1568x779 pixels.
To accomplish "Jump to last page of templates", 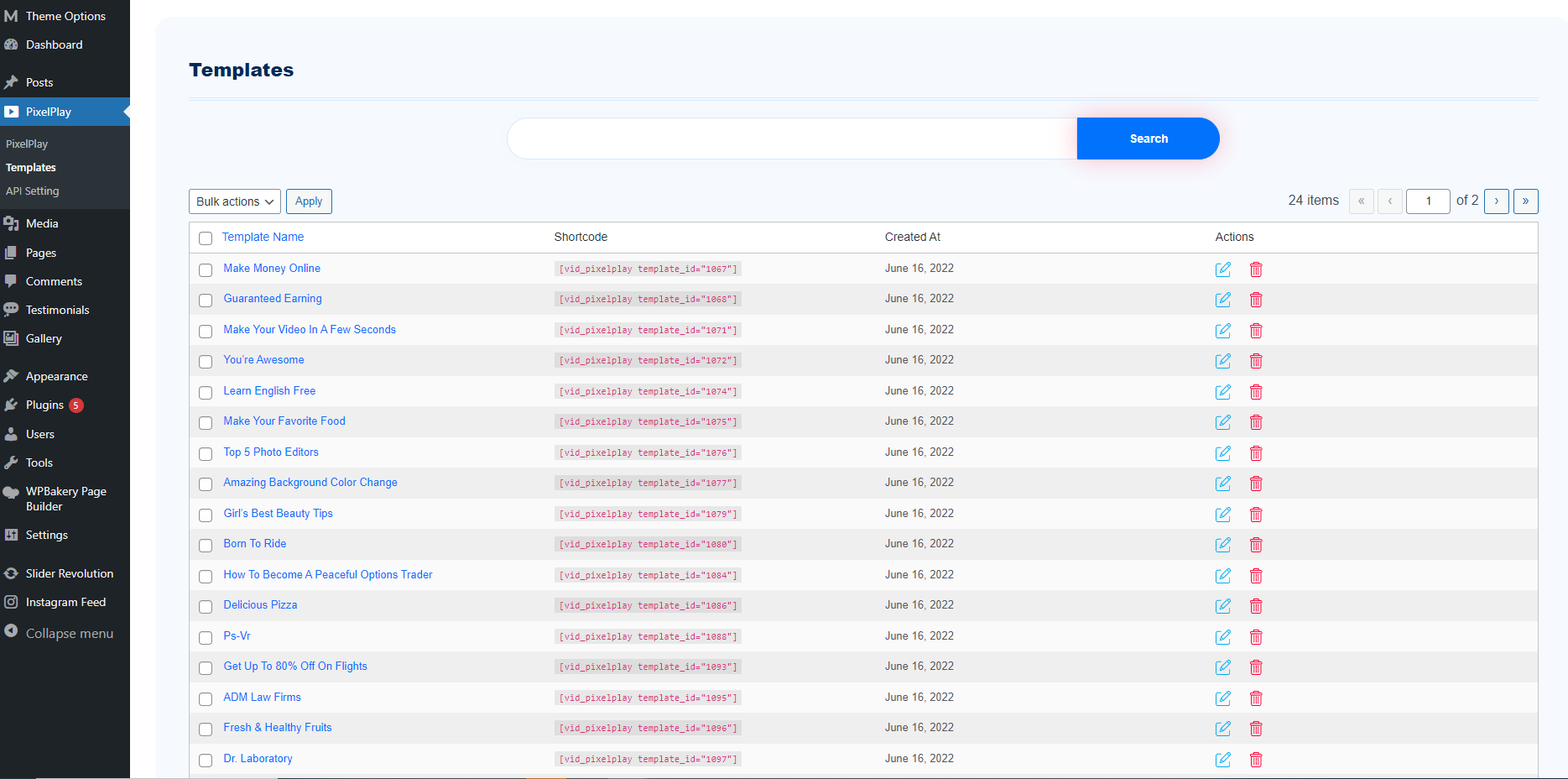I will click(x=1526, y=201).
